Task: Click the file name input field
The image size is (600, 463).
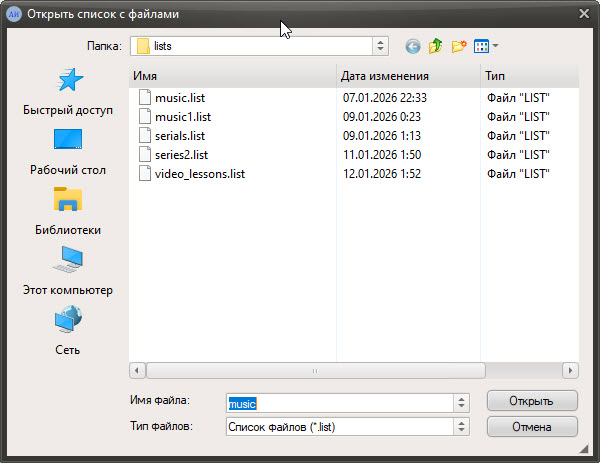Action: point(340,403)
